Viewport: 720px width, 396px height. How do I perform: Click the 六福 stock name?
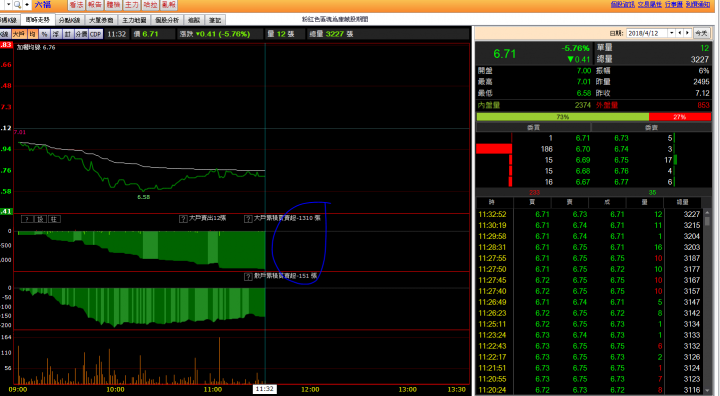(x=43, y=5)
